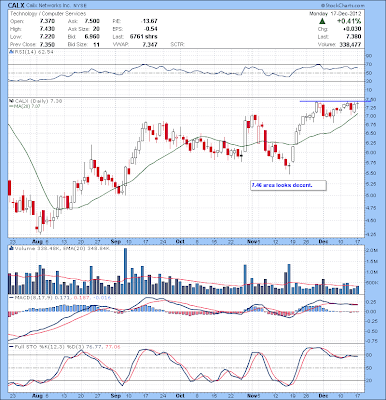The height and width of the screenshot is (400, 386).
Task: Click the Ask Size value 20
Action: pyautogui.click(x=96, y=29)
